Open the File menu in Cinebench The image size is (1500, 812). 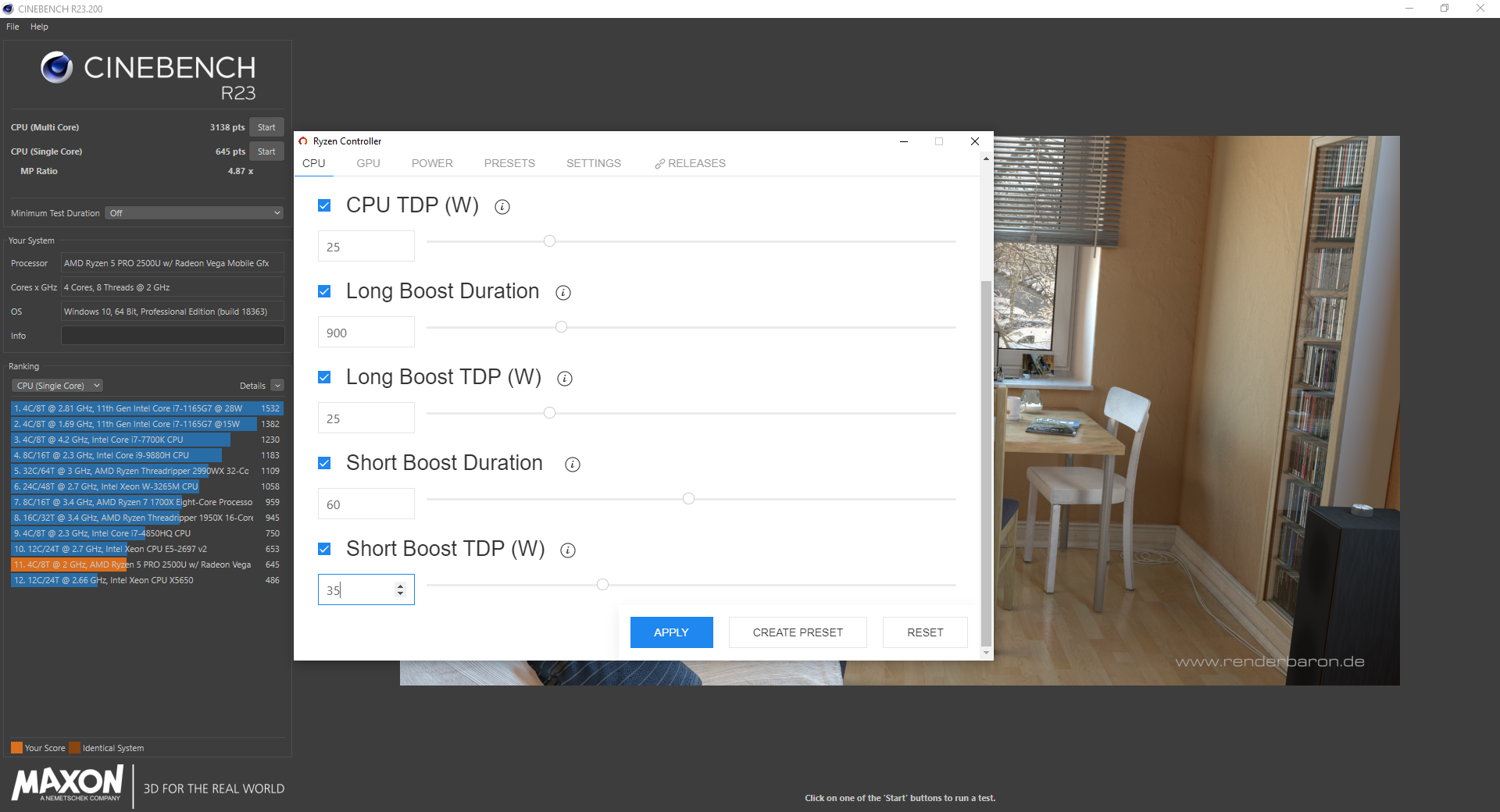12,27
